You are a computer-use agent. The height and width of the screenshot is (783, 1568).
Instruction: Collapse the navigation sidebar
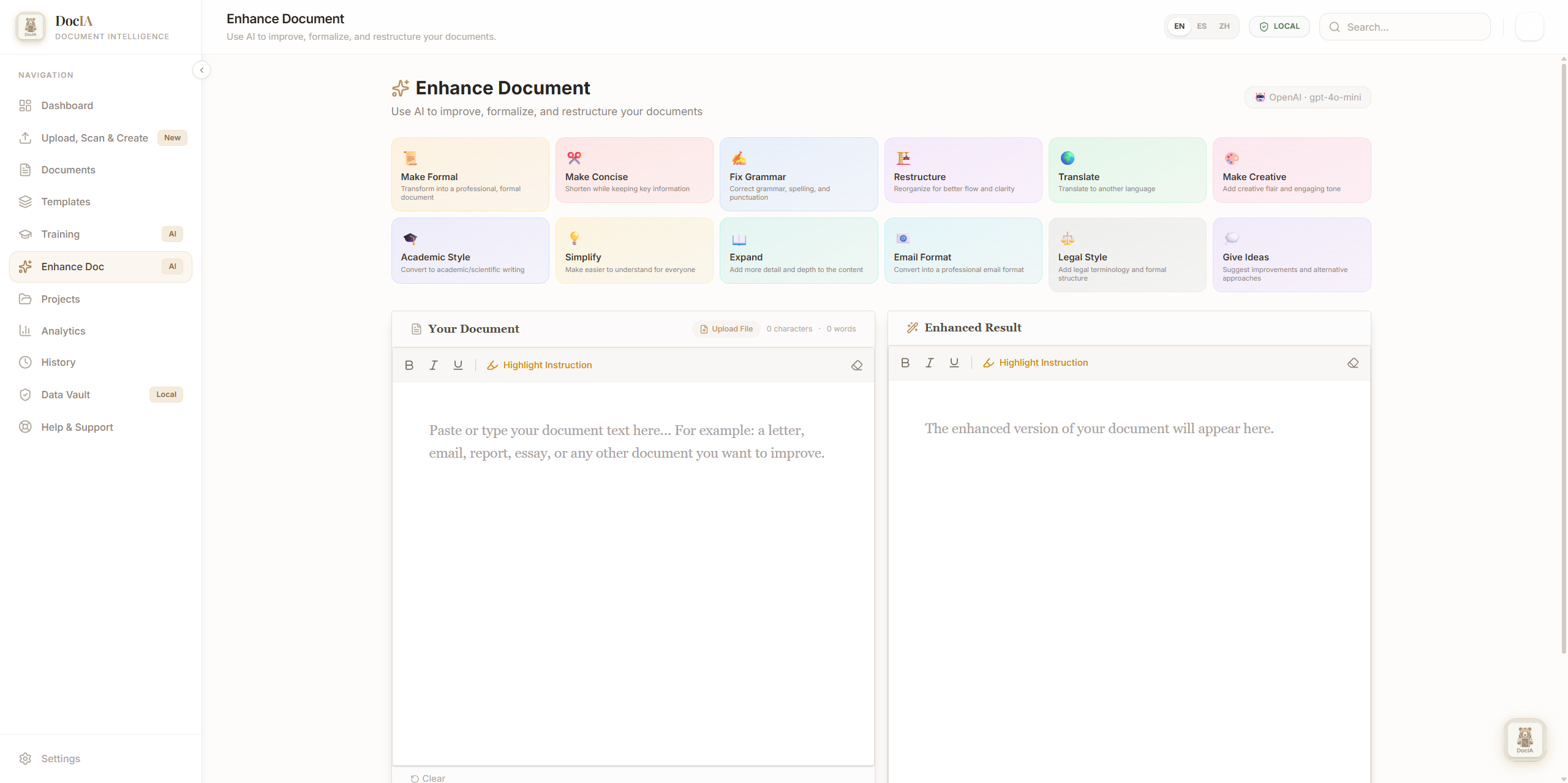click(x=202, y=70)
